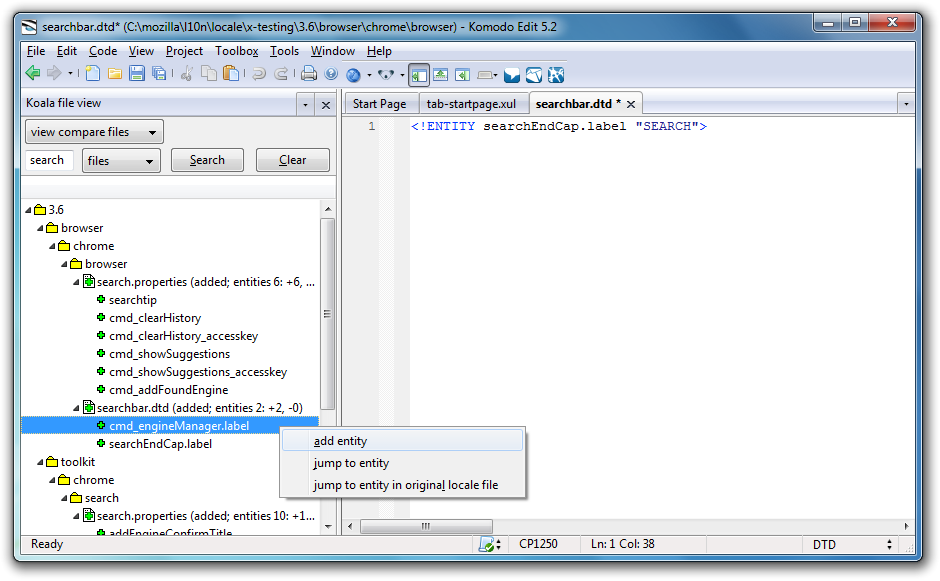940x581 pixels.
Task: Close the searchbar.dtd tab
Action: click(631, 104)
